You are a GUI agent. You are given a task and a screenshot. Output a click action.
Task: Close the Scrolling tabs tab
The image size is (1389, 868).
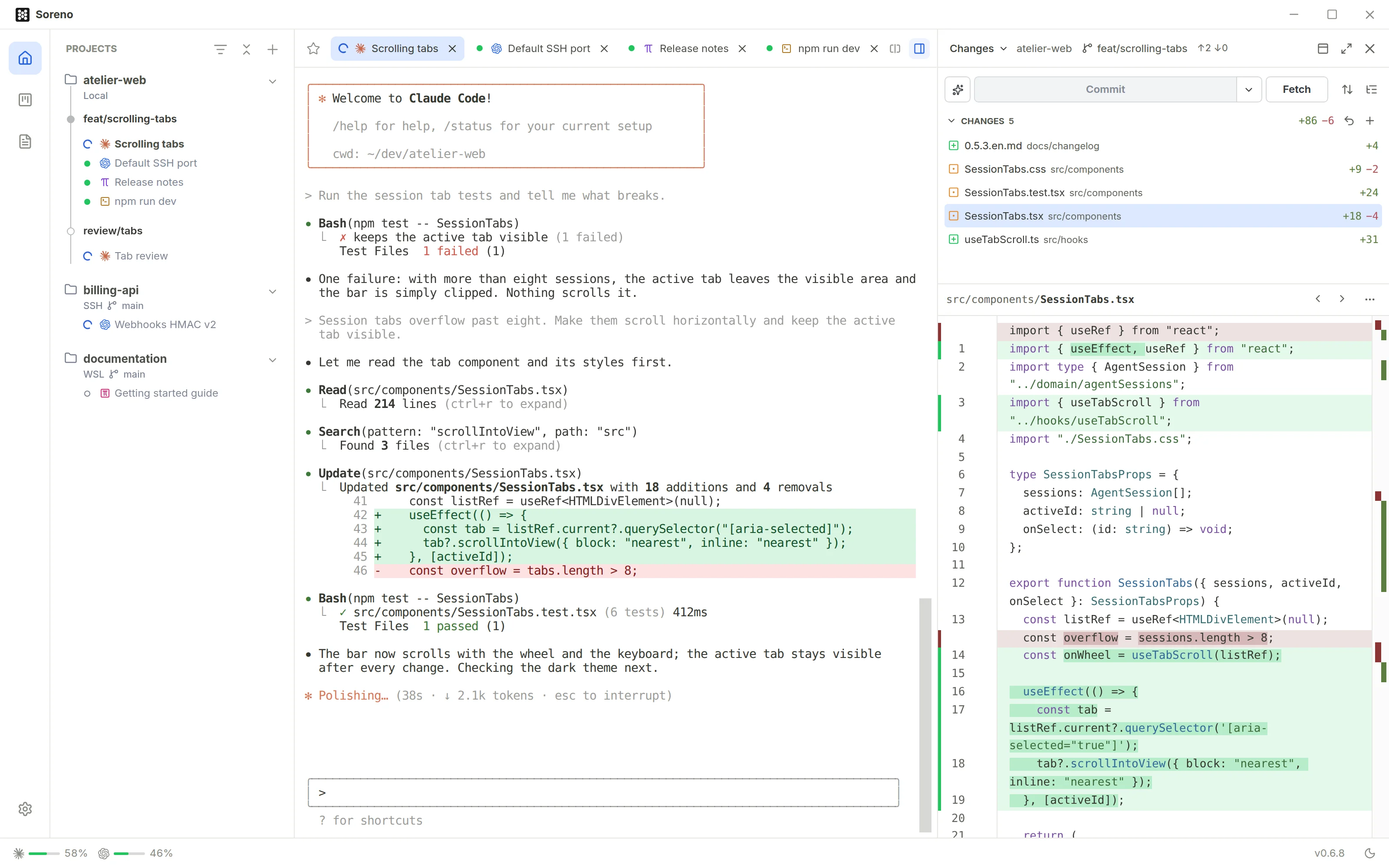[x=452, y=49]
